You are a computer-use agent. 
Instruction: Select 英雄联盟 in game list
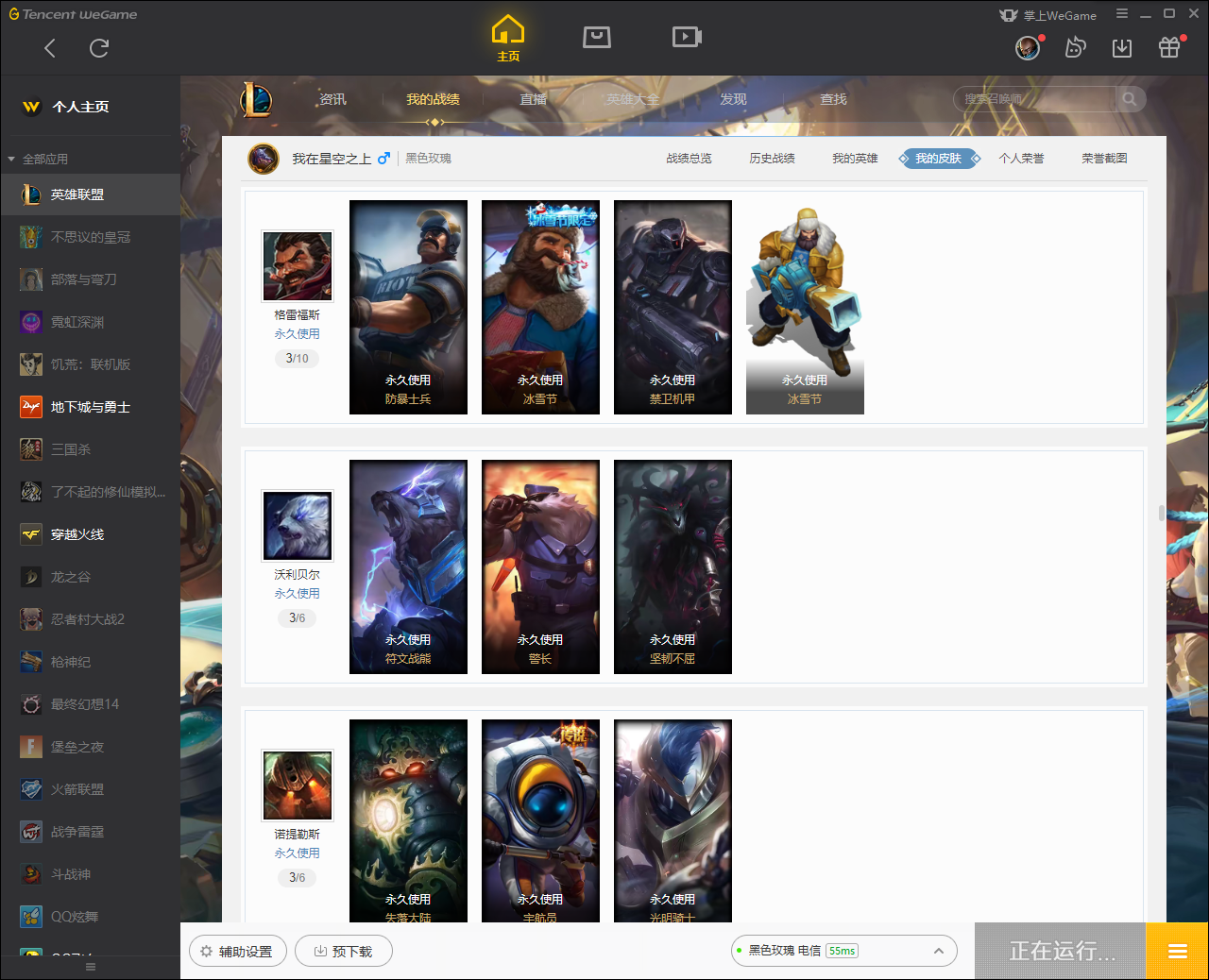[x=90, y=194]
